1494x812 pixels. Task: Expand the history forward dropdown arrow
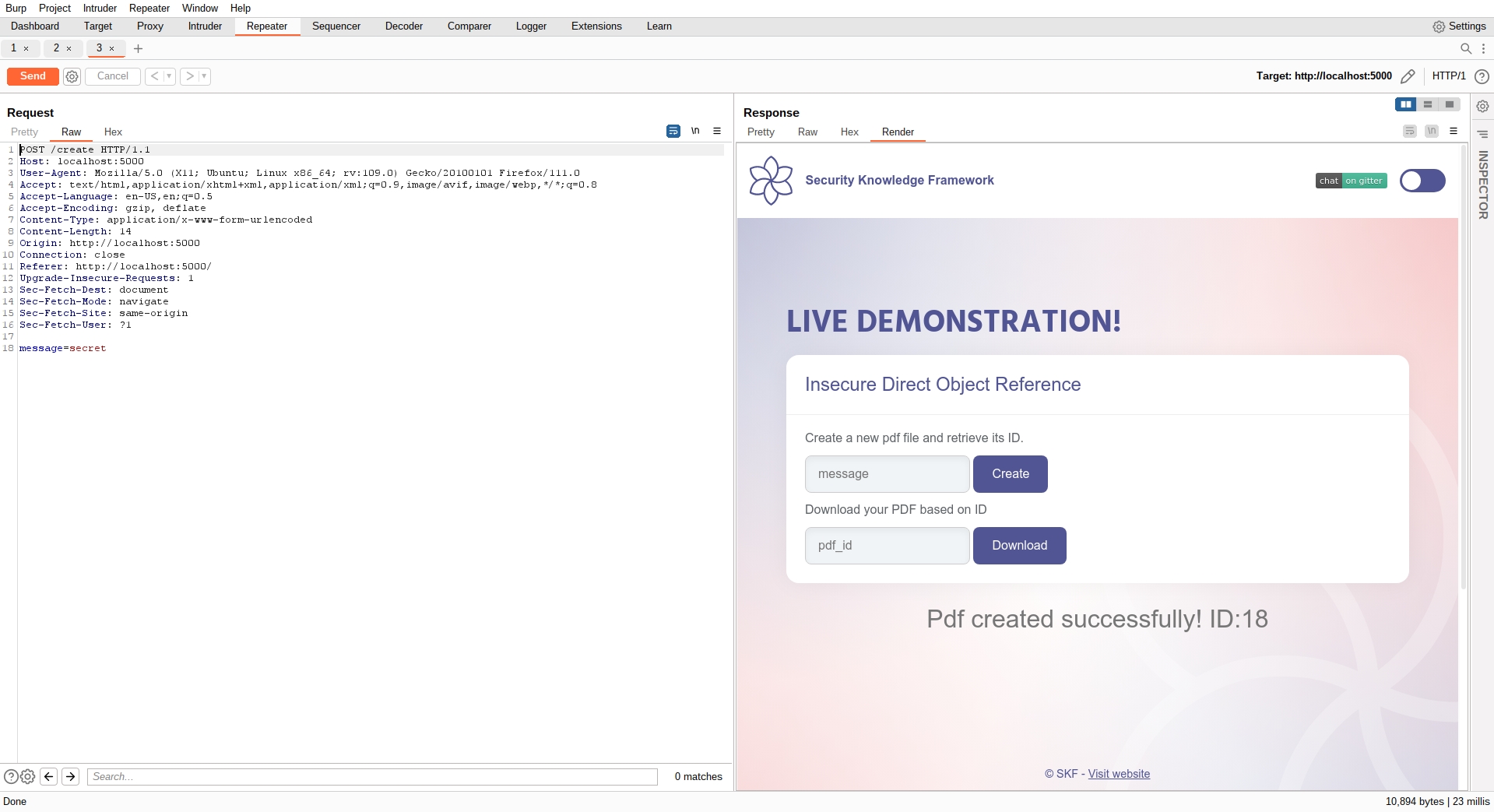tap(204, 76)
